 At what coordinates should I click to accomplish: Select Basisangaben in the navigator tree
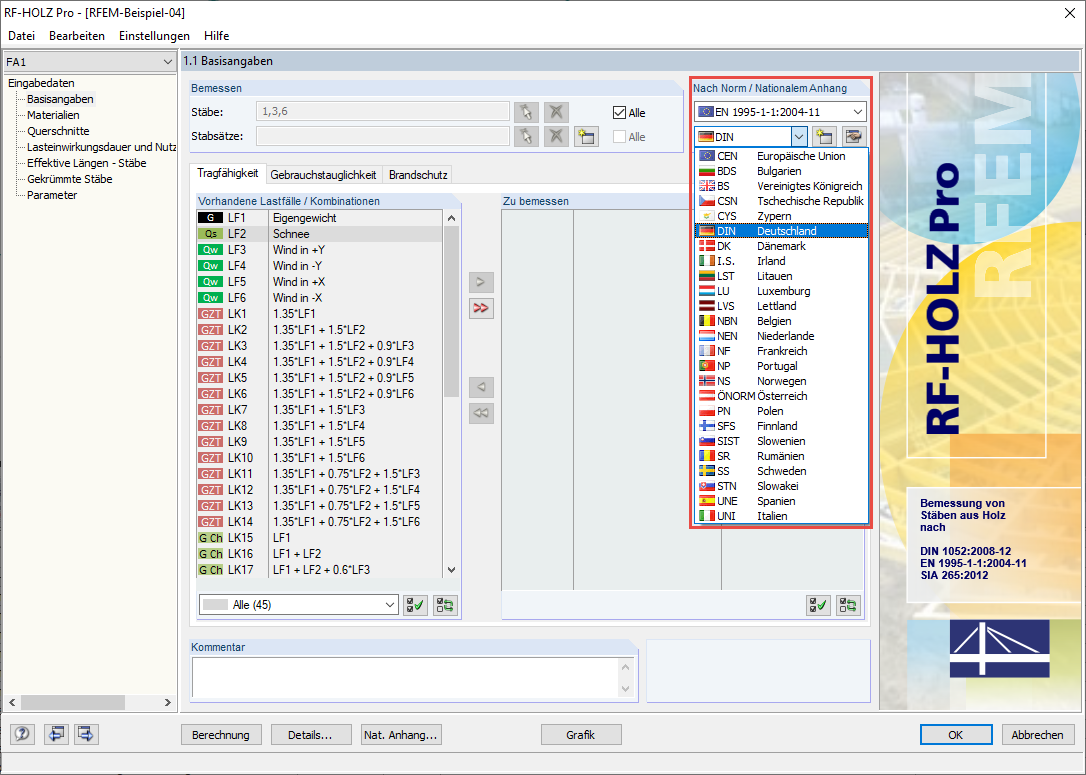coord(60,99)
